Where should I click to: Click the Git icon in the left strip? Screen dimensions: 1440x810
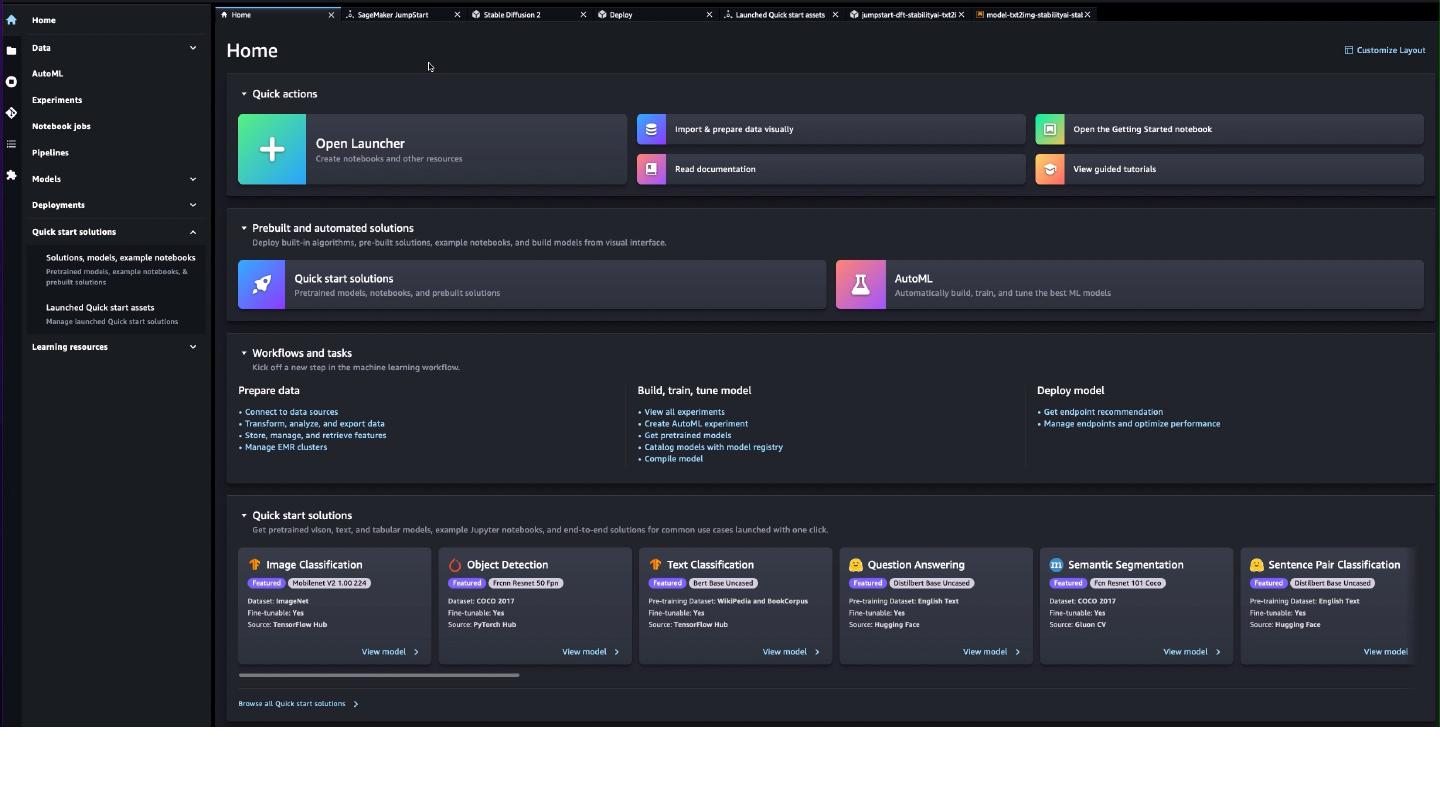click(11, 113)
